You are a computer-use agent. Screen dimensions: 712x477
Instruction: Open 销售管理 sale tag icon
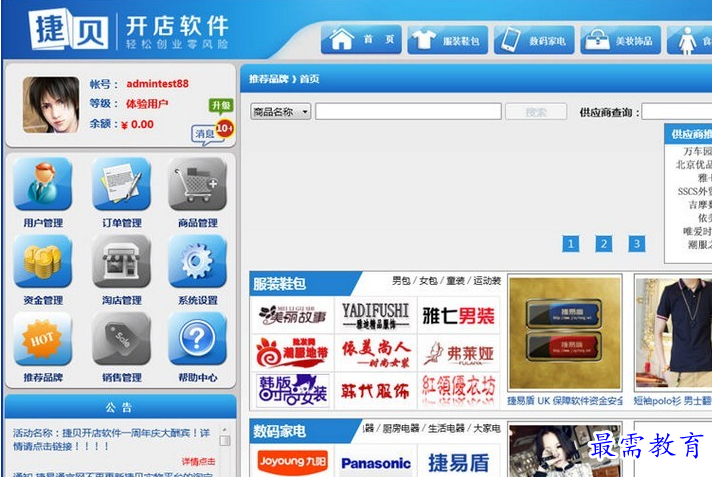(121, 338)
